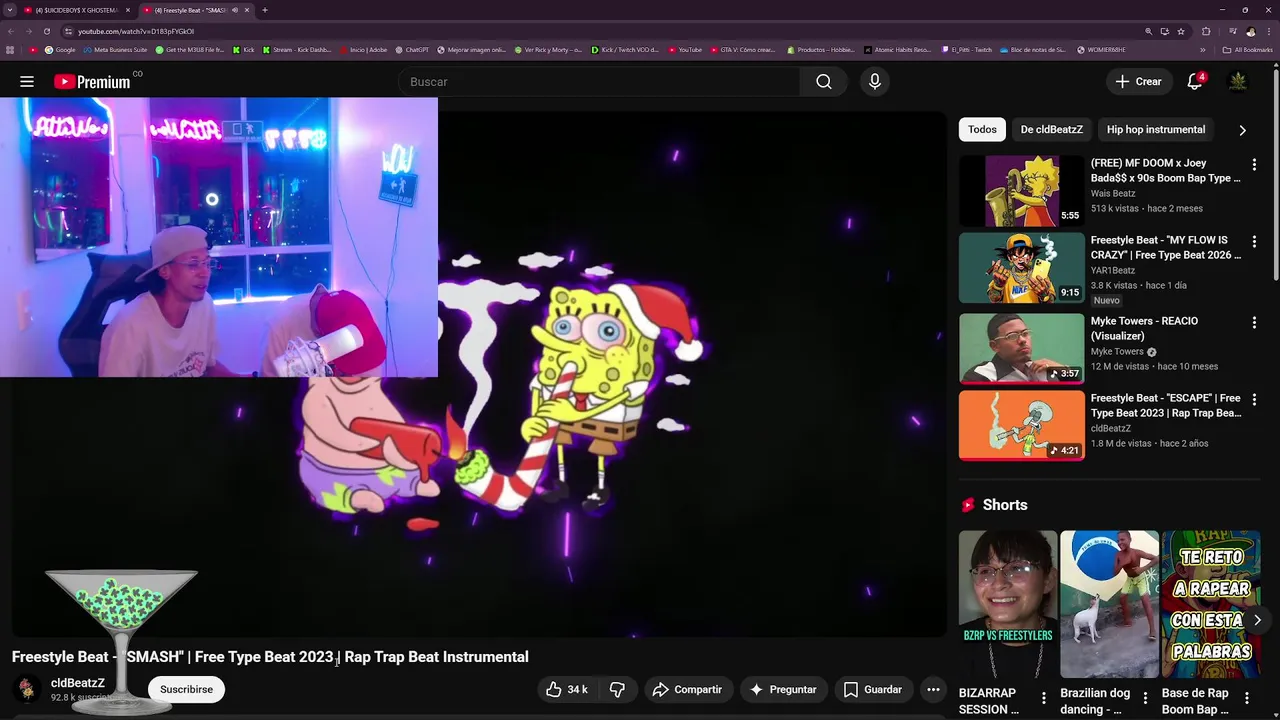Open cldBeatzZ channel name under video

coord(78,683)
